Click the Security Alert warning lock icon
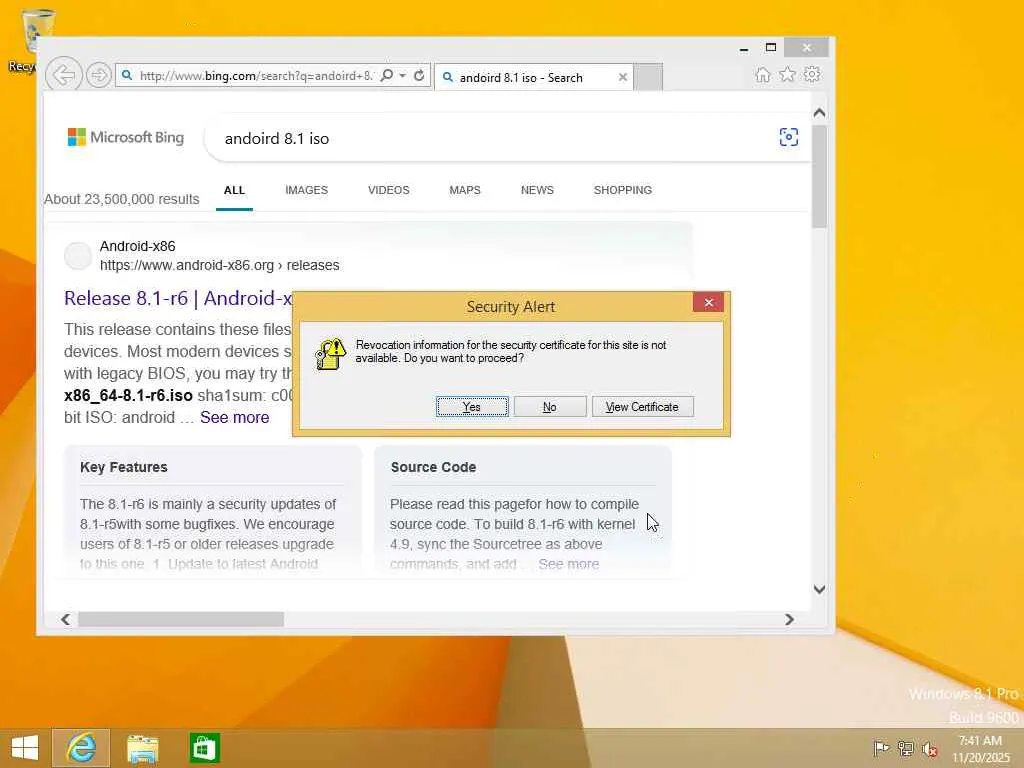 click(x=330, y=353)
